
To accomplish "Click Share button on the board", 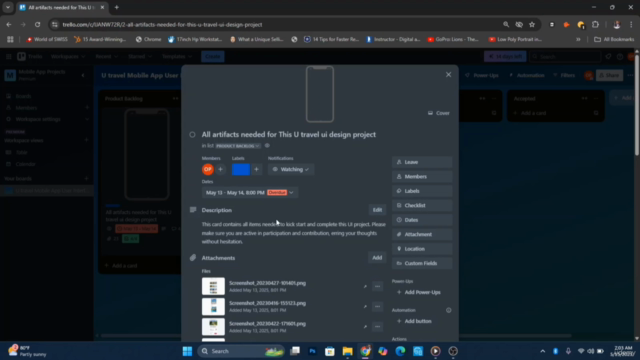I will [609, 75].
